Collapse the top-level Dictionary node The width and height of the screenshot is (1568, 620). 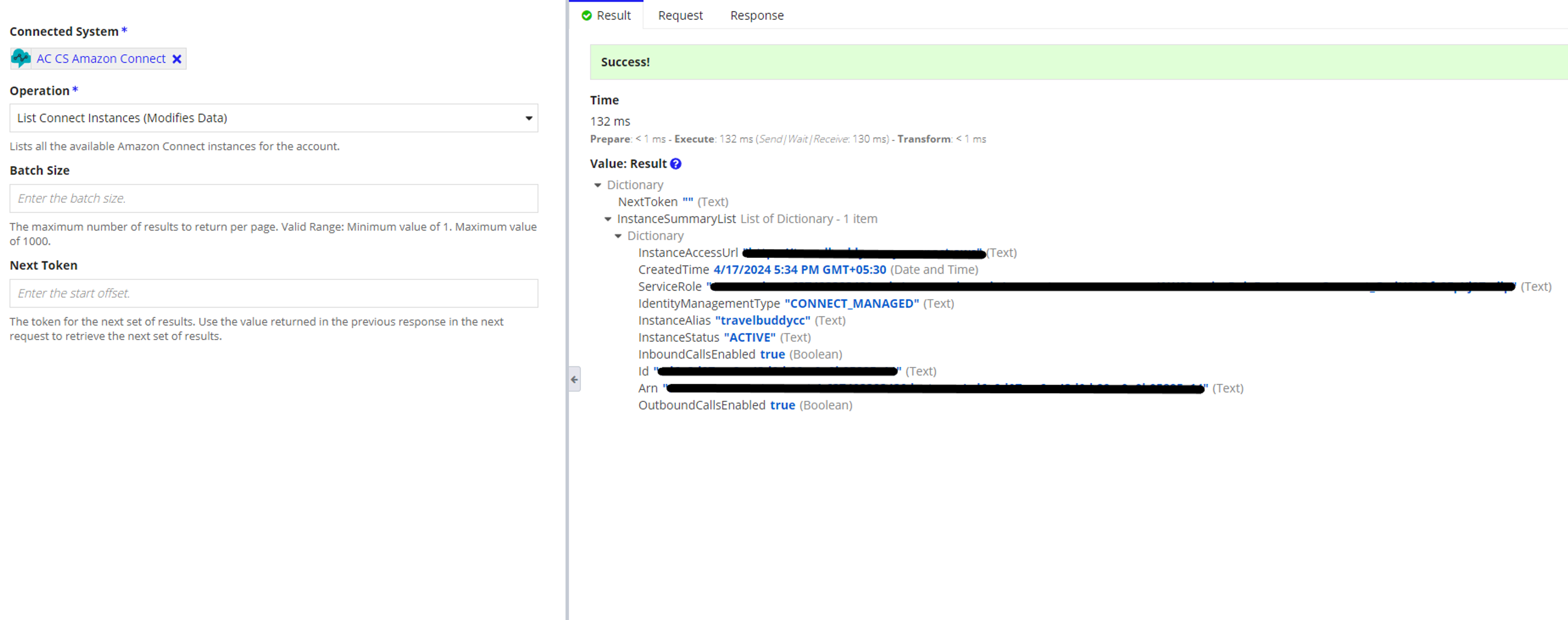(x=598, y=185)
